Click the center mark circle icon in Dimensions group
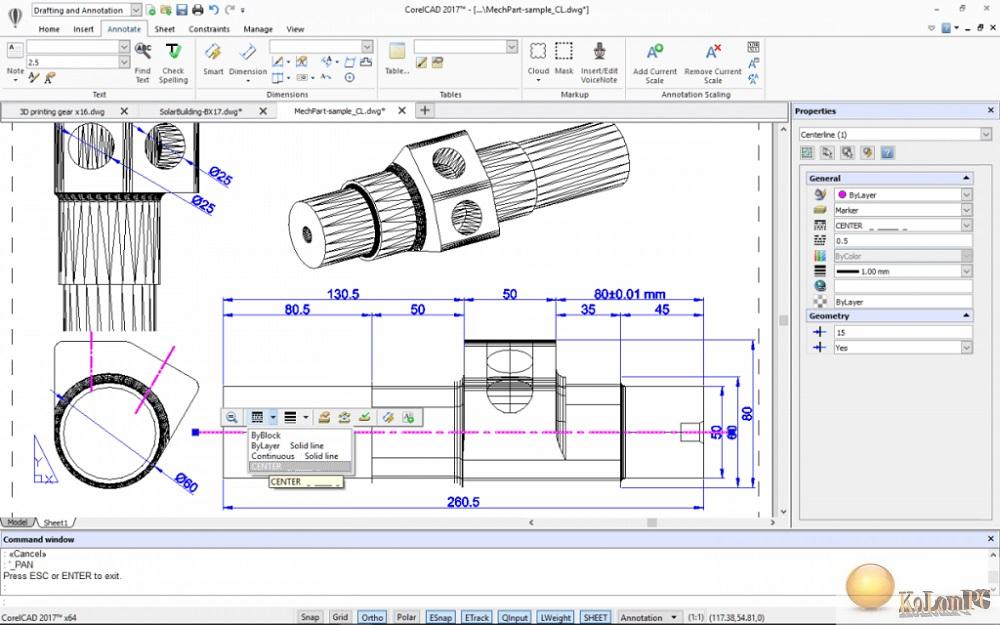The image size is (1000, 625). point(349,77)
